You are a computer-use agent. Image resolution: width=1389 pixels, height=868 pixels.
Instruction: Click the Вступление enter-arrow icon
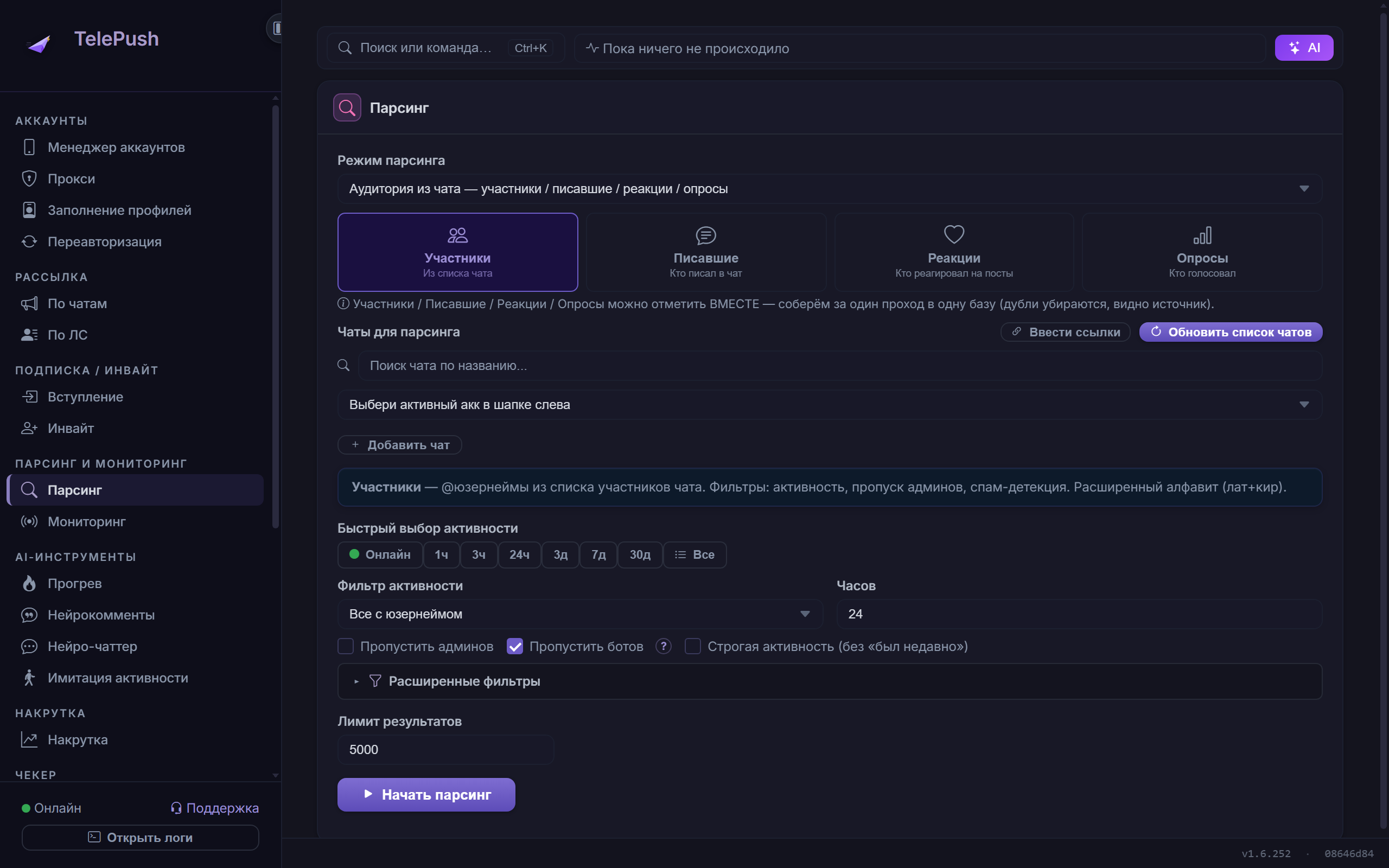tap(29, 397)
